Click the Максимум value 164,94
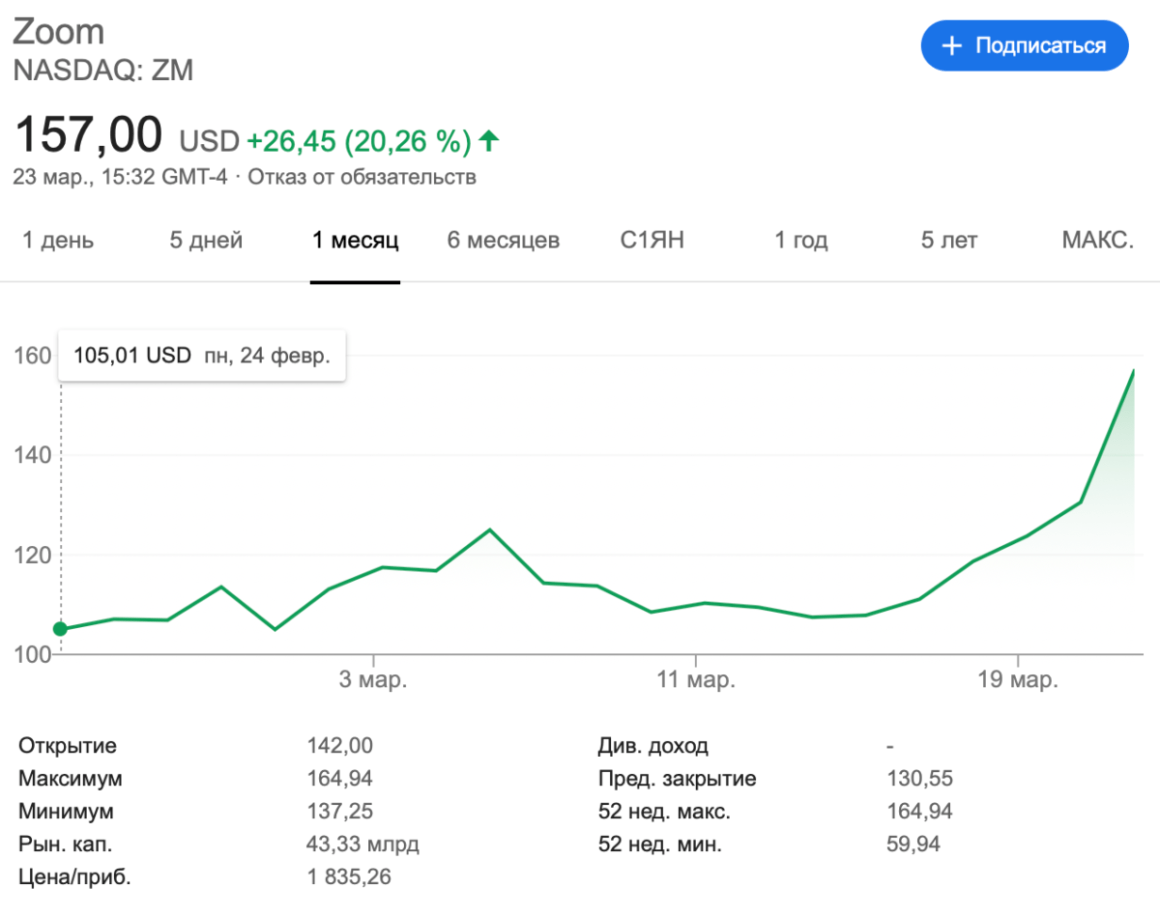Viewport: 1160px width, 917px height. (340, 778)
